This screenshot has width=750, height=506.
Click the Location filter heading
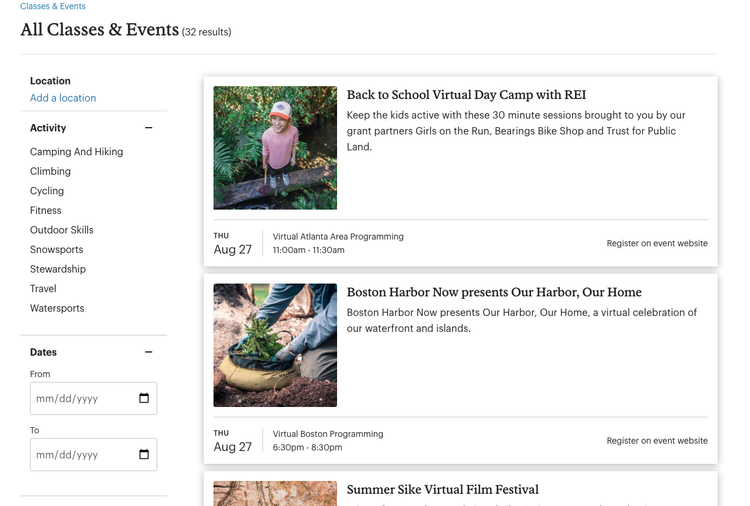click(x=50, y=81)
